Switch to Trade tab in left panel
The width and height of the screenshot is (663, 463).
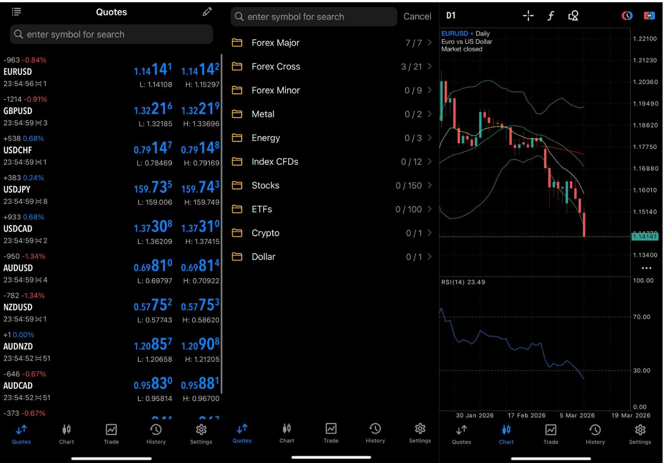coord(111,434)
